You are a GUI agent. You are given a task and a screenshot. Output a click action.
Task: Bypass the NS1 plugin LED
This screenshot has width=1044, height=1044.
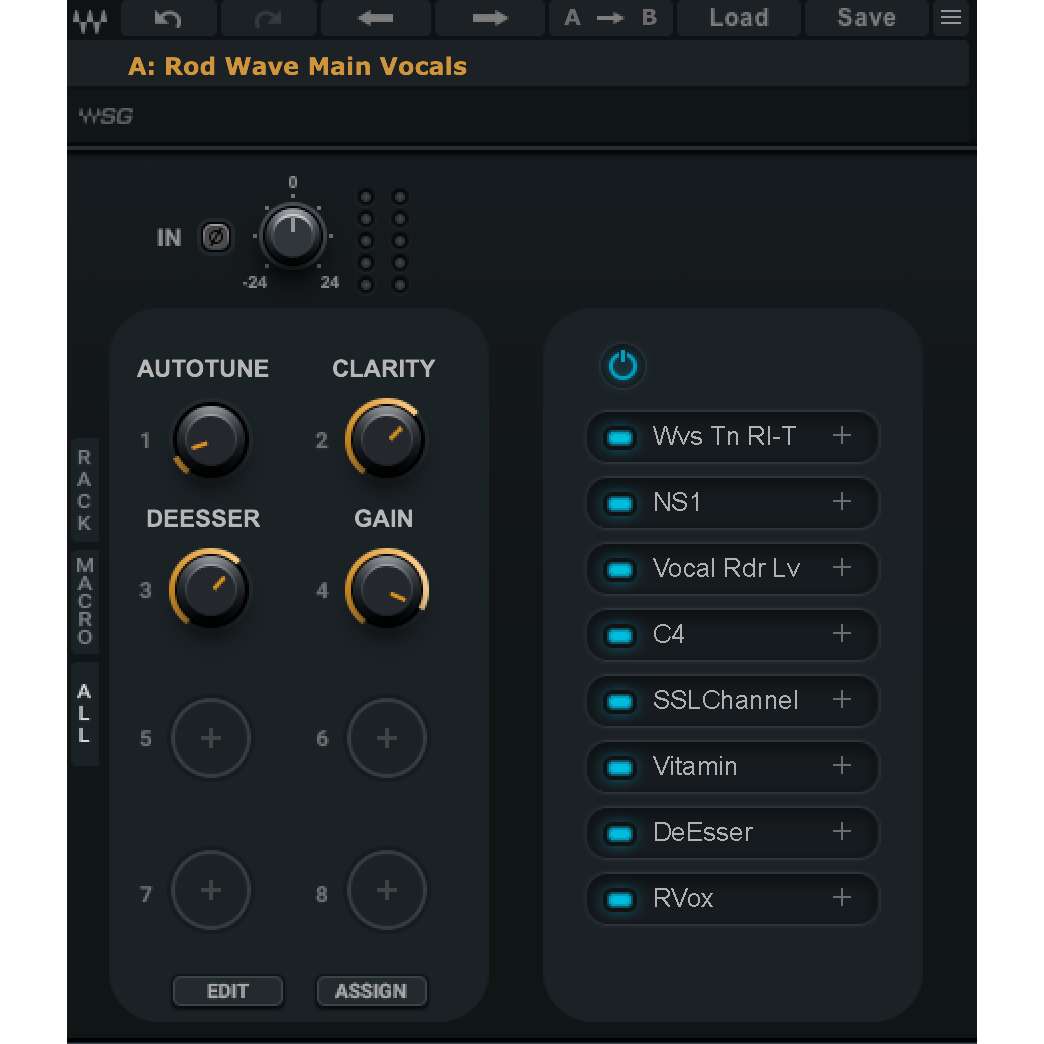621,503
